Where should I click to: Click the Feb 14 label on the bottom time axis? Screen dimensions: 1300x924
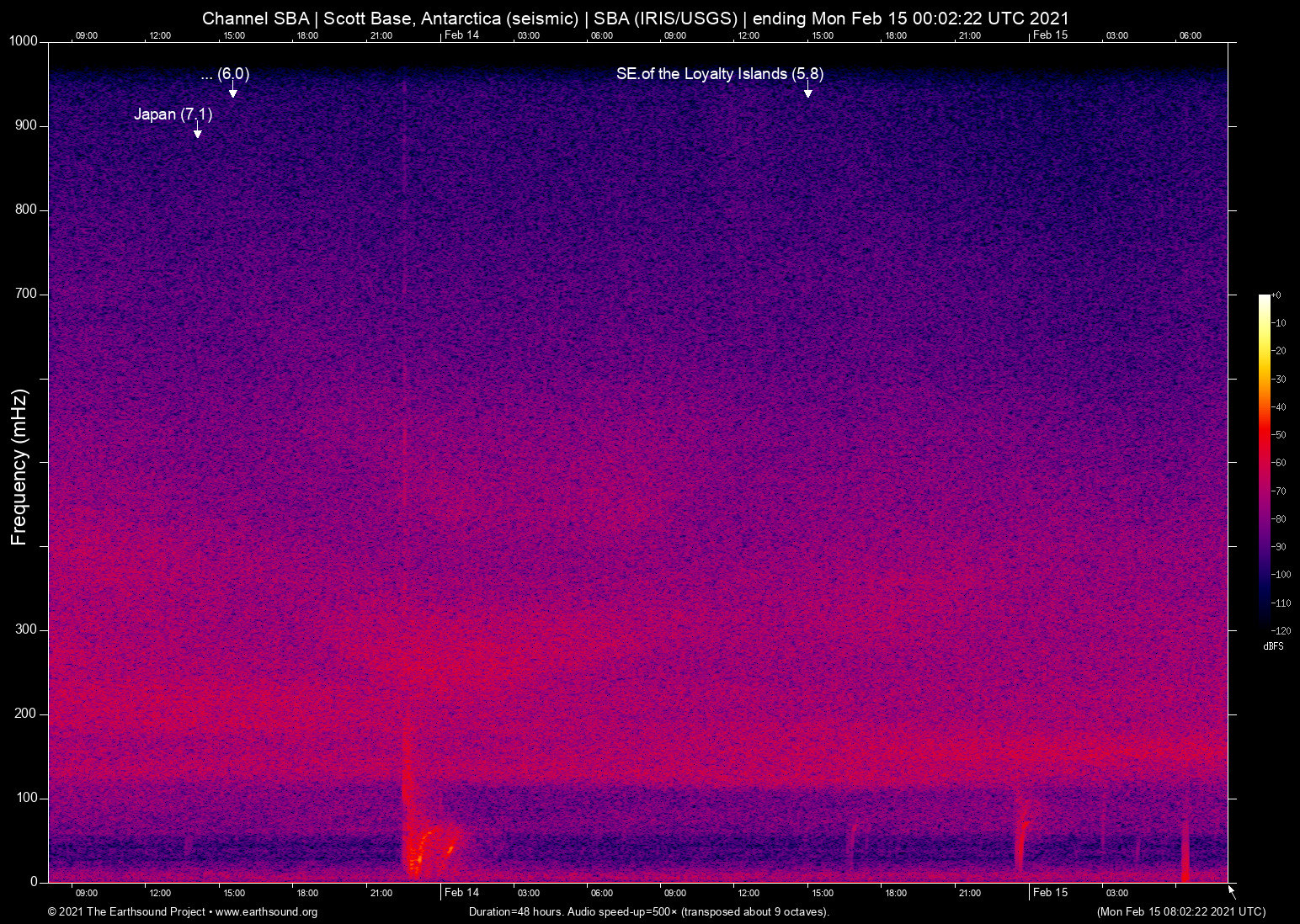(461, 892)
